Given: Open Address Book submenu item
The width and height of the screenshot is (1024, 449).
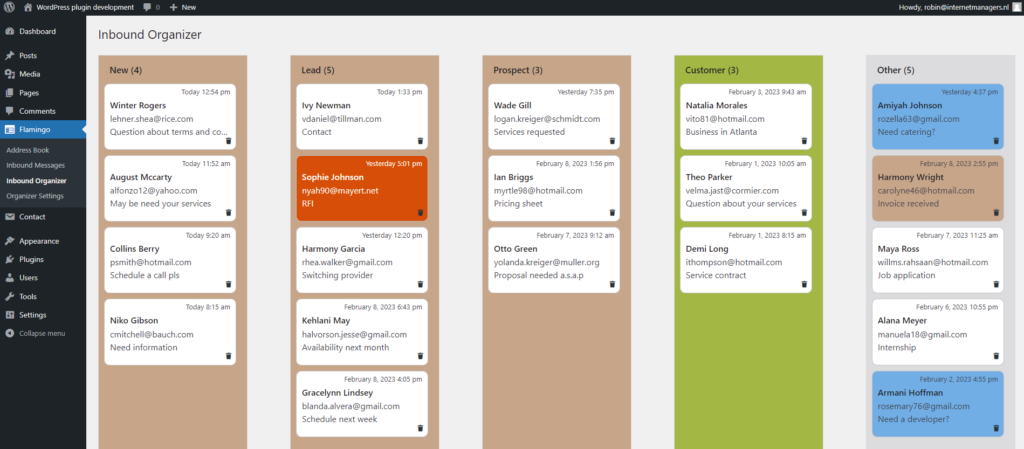Looking at the screenshot, I should click(28, 150).
